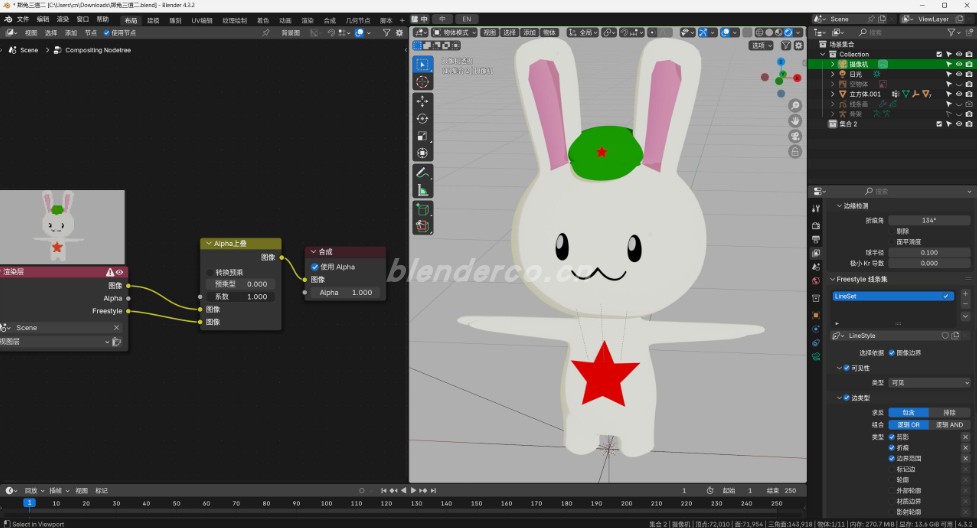Click the node editor pin icon
The height and width of the screenshot is (528, 977).
pos(266,32)
